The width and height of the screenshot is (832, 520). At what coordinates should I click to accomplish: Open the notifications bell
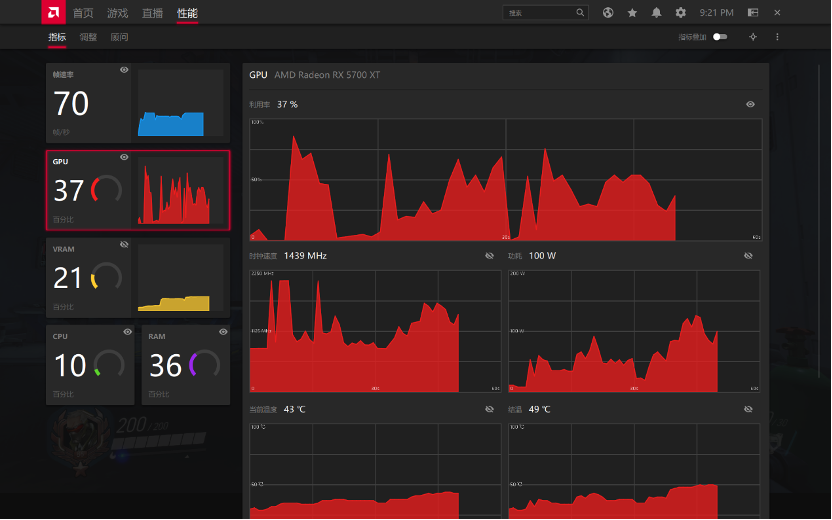[656, 13]
